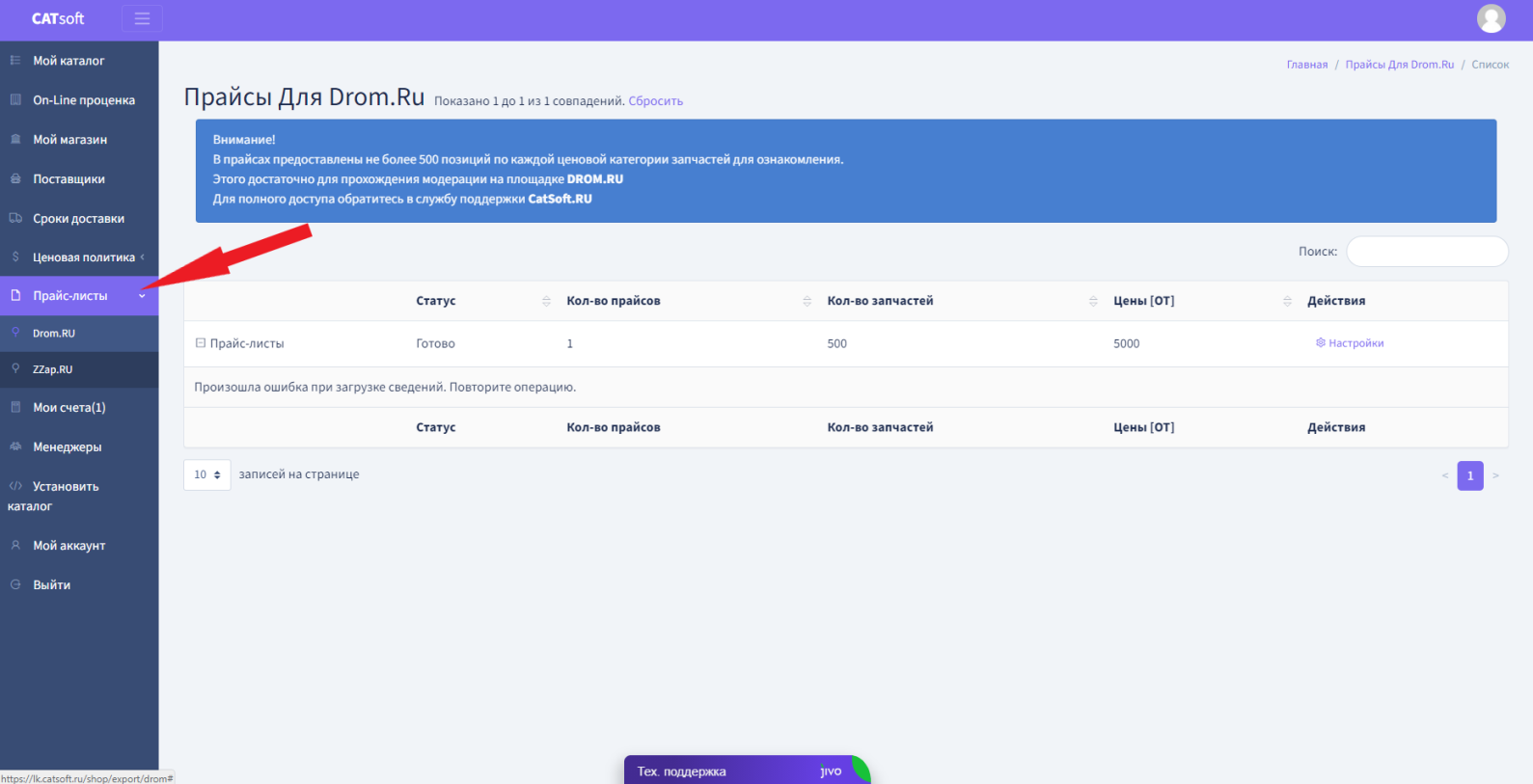Sort by Кол-во запчастей column arrows

point(1093,301)
